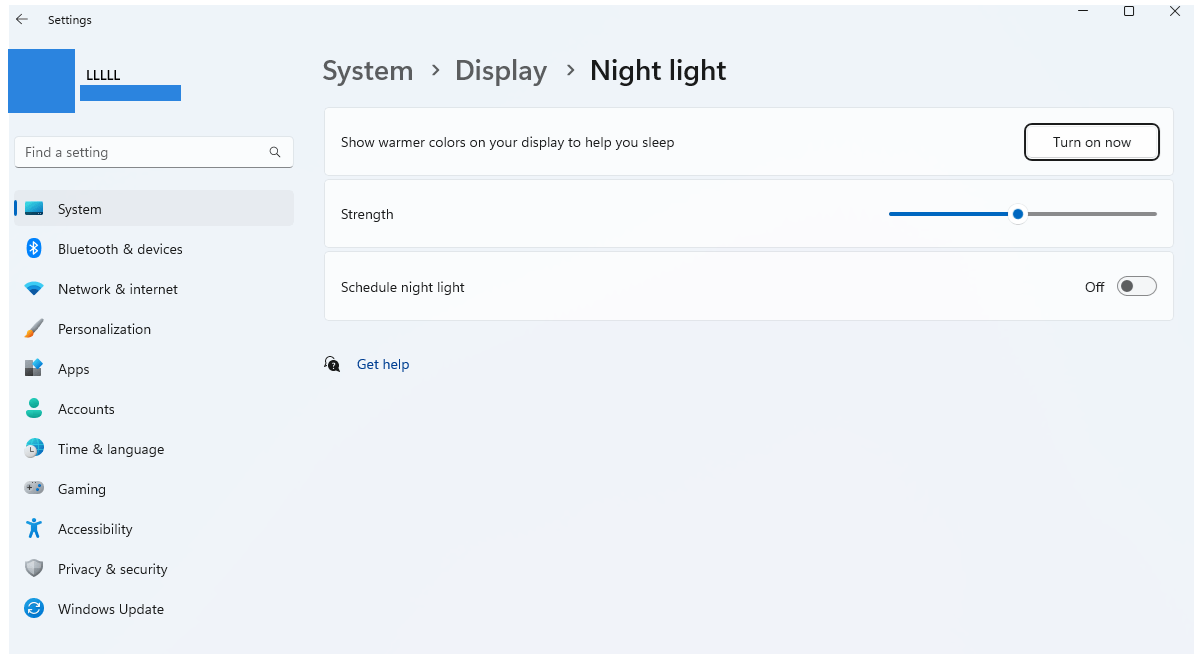Click the Personalization paintbrush icon
The image size is (1194, 654).
click(x=34, y=329)
